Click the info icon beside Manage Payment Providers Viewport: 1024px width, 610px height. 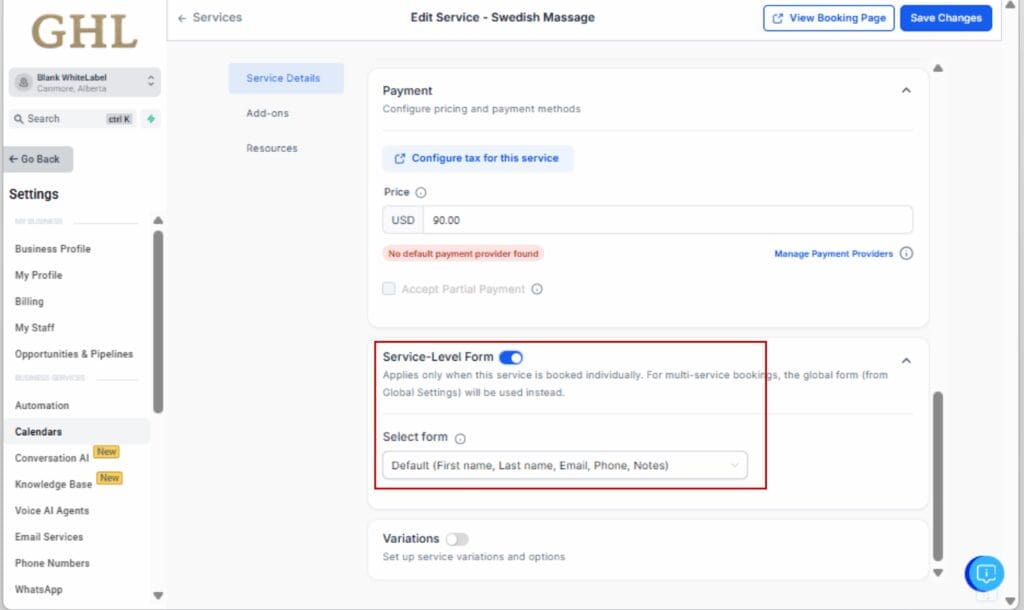(907, 253)
